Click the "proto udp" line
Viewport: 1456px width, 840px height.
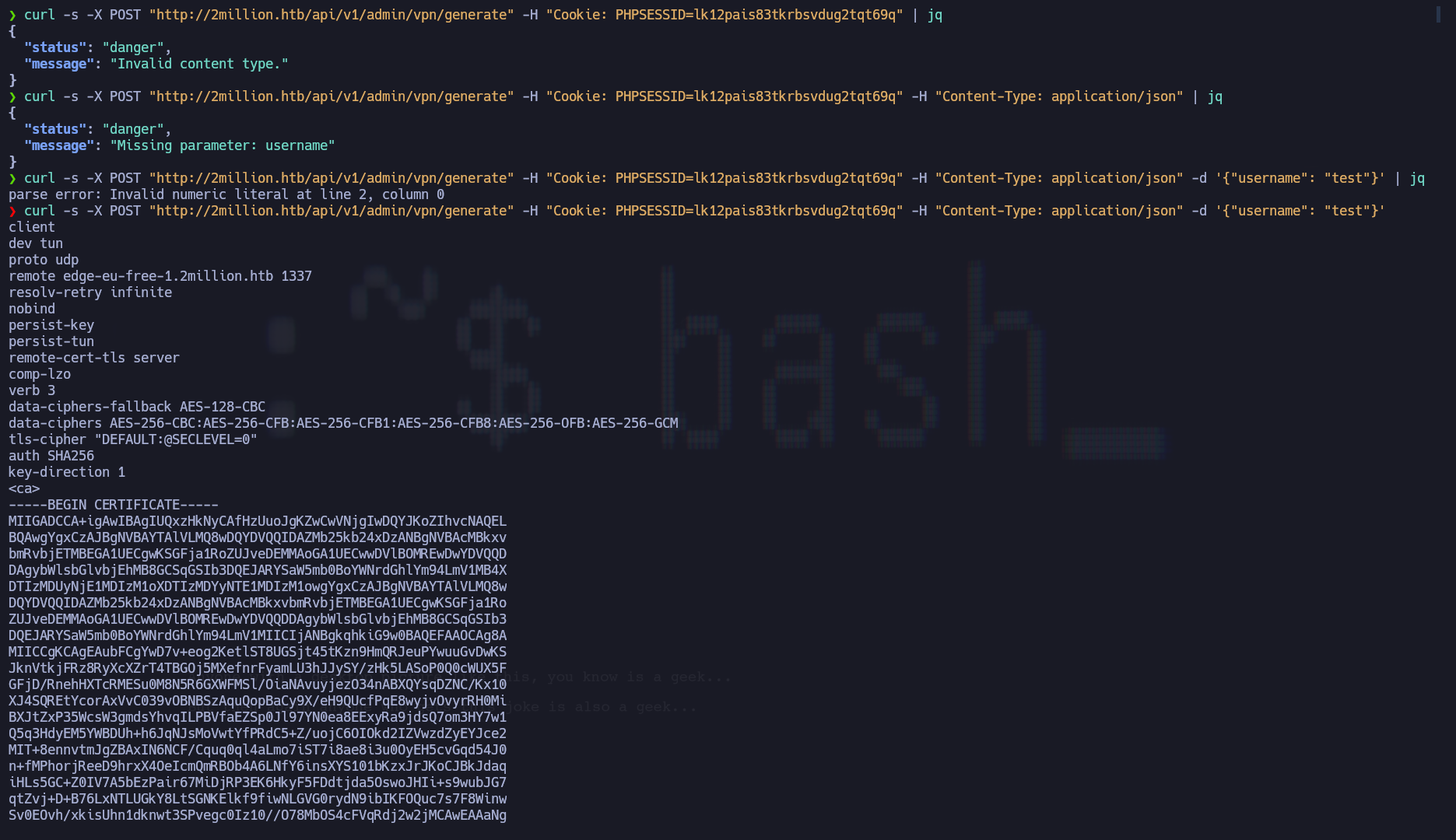(x=44, y=260)
